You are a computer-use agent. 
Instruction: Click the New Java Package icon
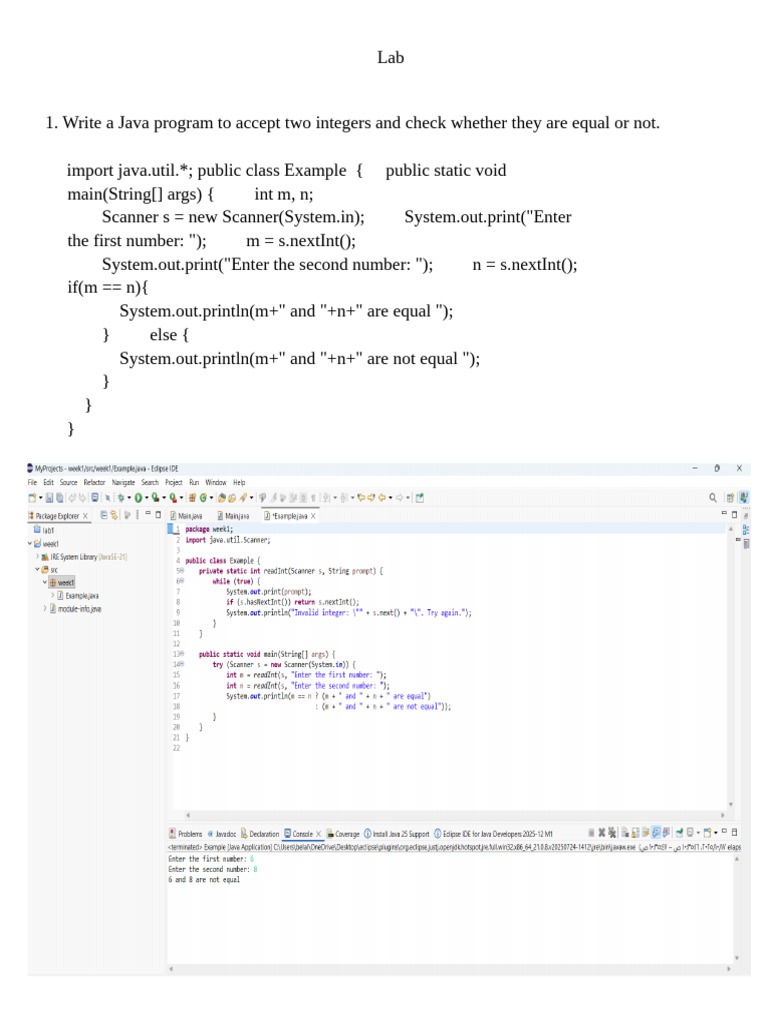(193, 498)
